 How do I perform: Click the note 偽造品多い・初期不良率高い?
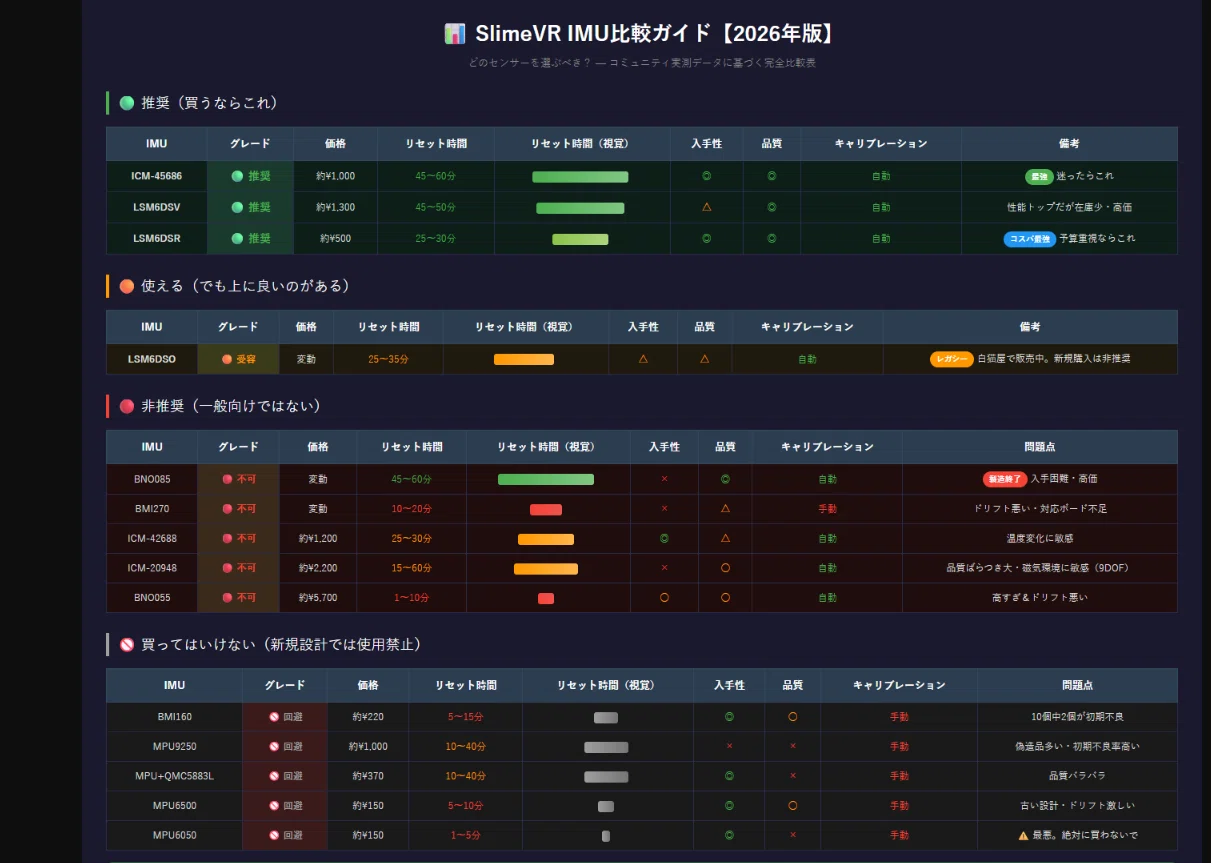pos(1077,746)
